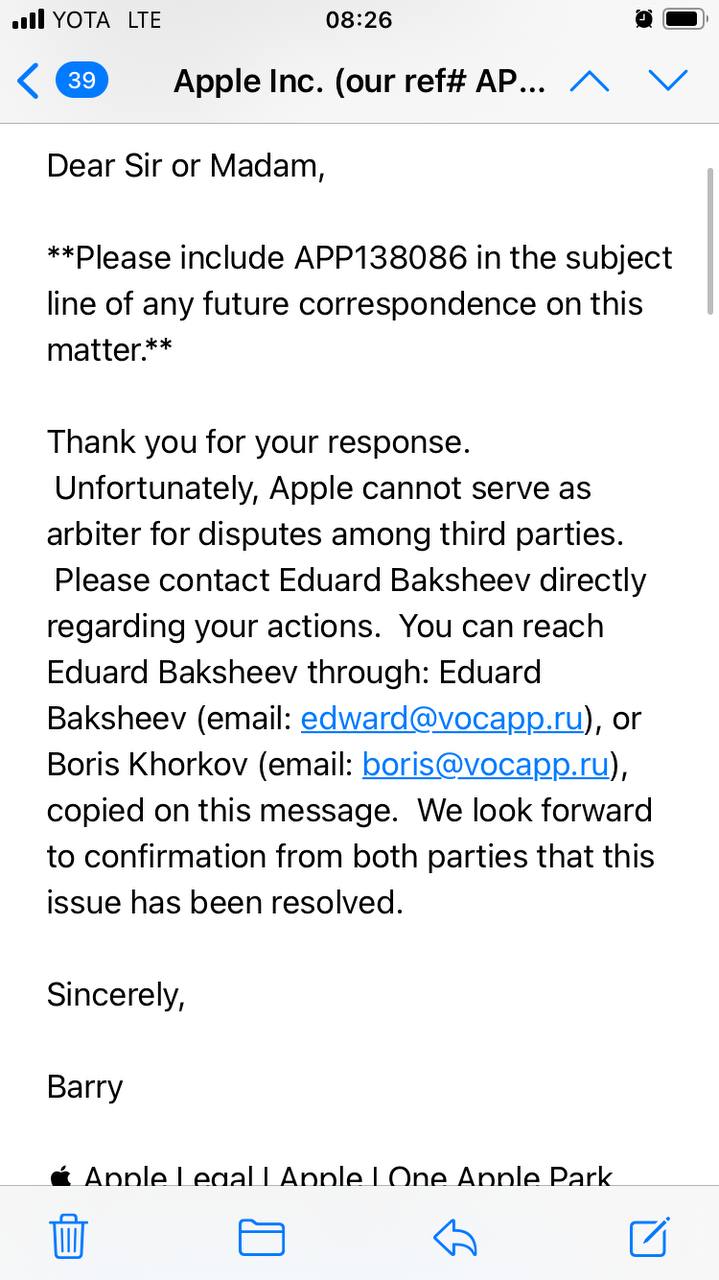Go to previous message with up arrow
719x1280 pixels.
coord(589,81)
